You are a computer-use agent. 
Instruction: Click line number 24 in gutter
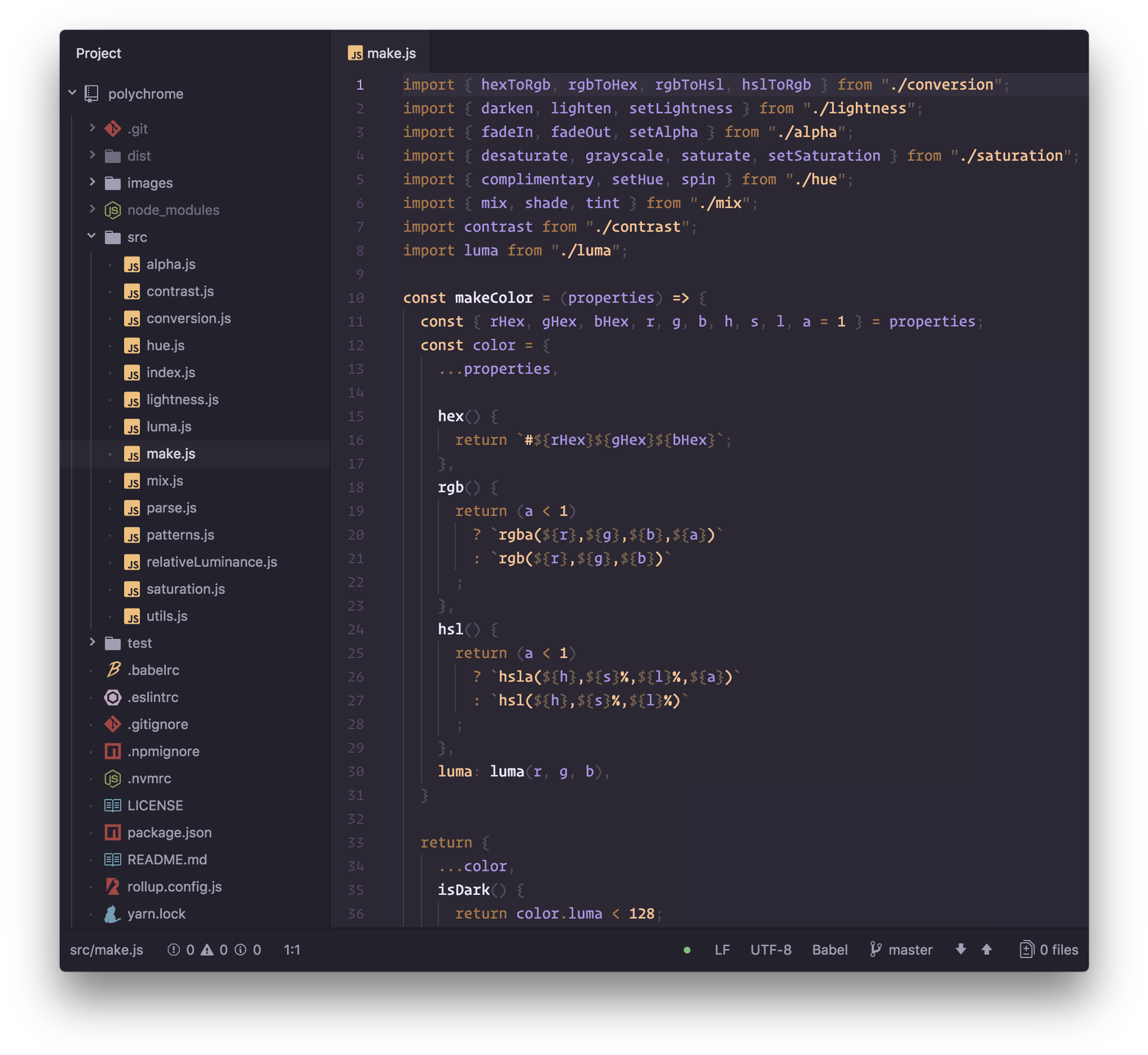[x=356, y=629]
